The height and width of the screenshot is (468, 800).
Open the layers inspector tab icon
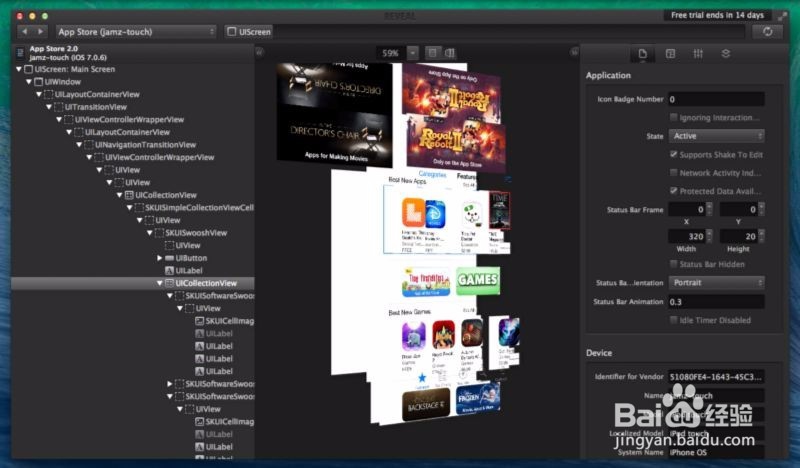(726, 54)
